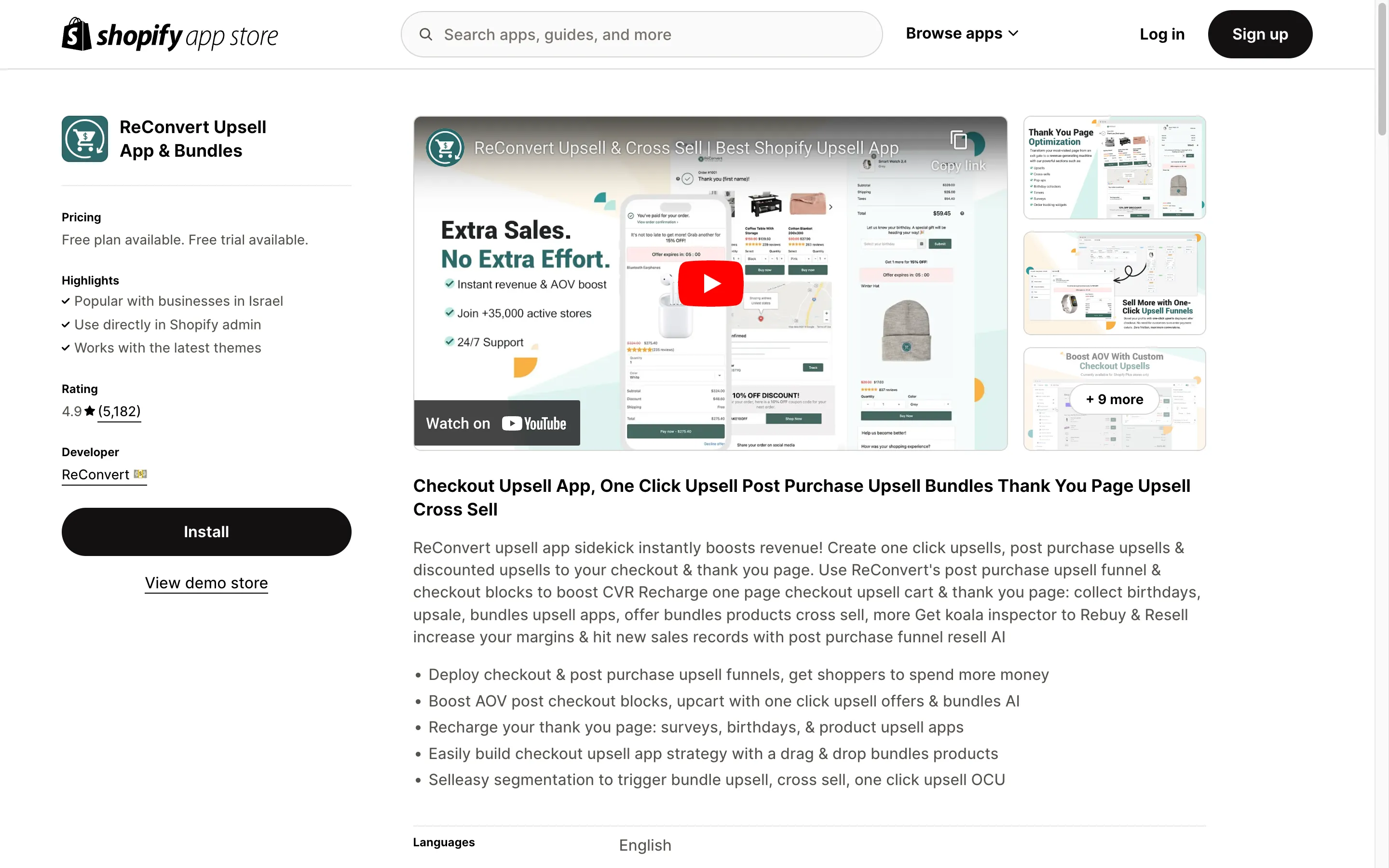The image size is (1389, 868).
Task: Click the Install button
Action: (206, 531)
